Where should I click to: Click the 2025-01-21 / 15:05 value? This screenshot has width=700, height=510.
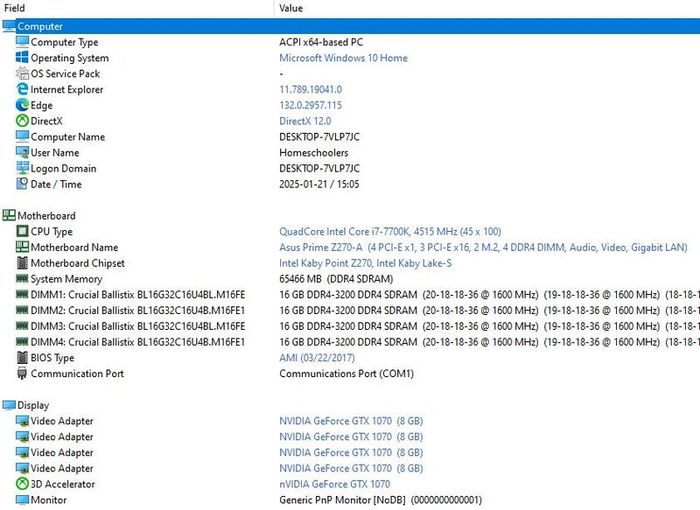click(319, 184)
